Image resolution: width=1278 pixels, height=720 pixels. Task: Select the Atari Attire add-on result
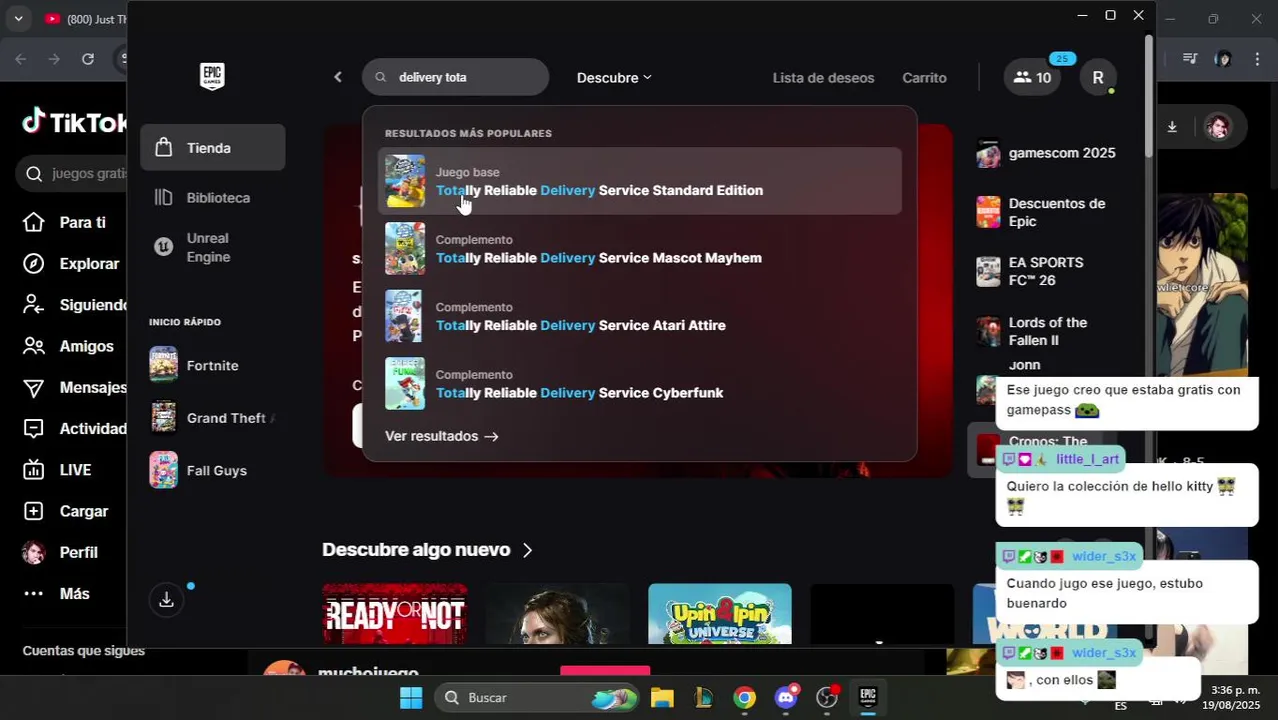pyautogui.click(x=640, y=316)
